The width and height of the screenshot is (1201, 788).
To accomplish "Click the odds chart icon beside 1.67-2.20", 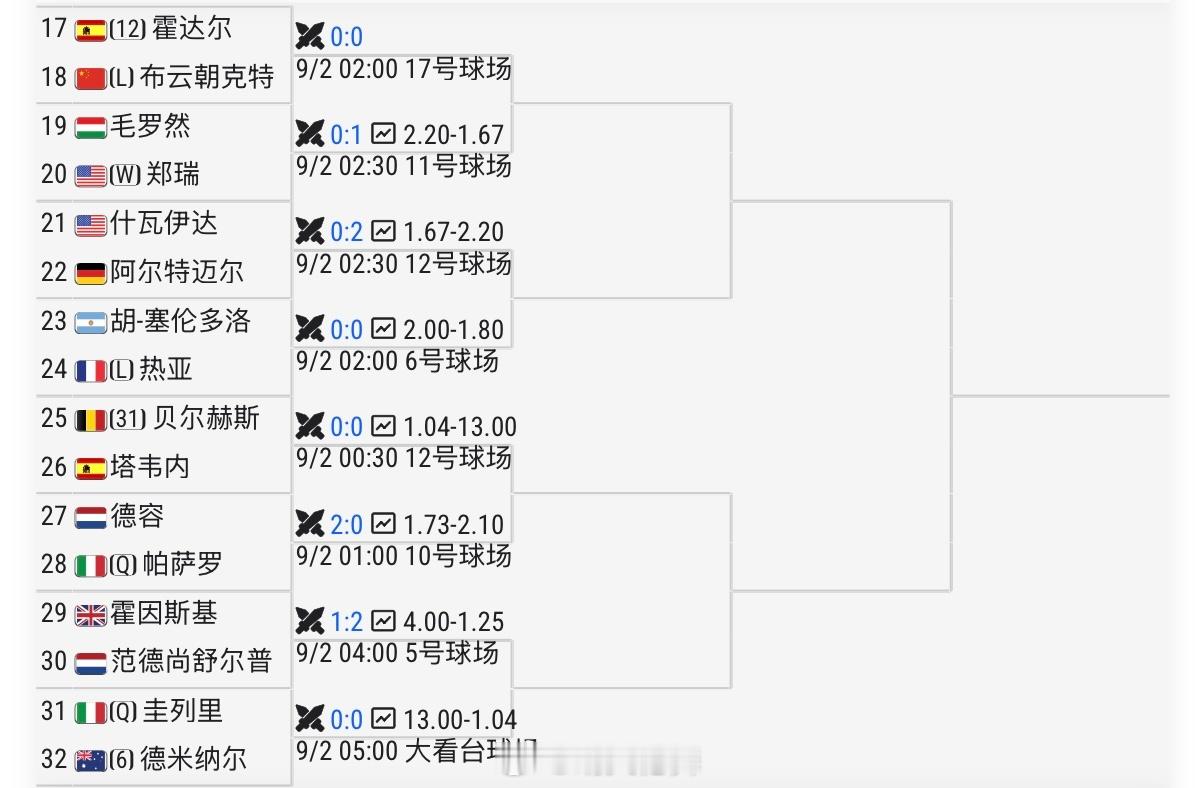I will tap(383, 231).
